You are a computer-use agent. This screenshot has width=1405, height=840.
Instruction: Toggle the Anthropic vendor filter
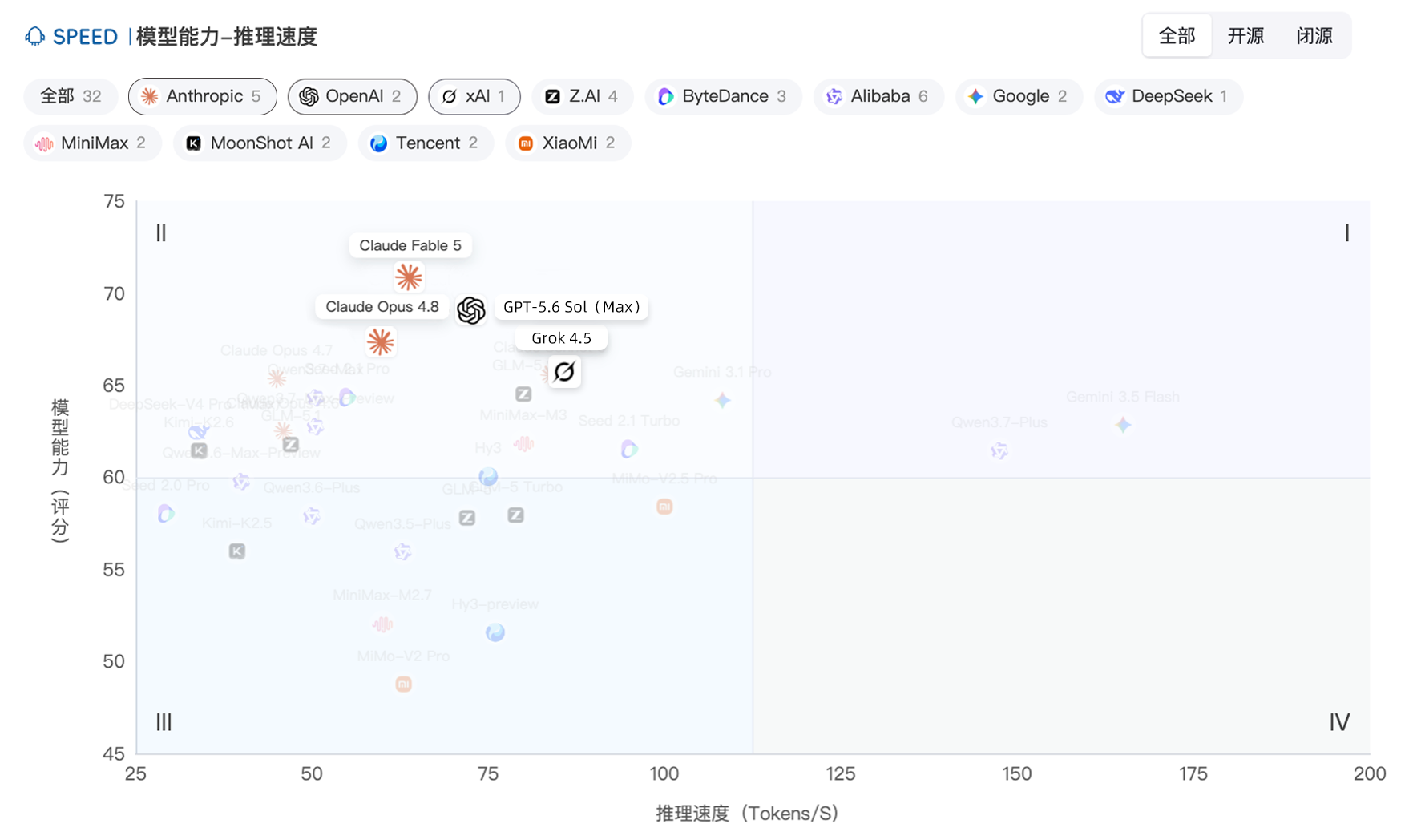203,96
